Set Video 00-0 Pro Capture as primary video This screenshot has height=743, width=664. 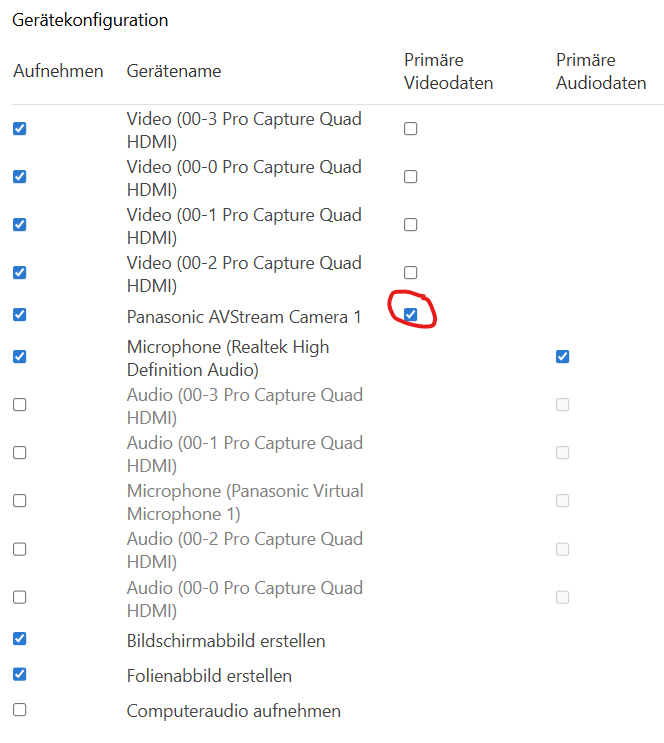pyautogui.click(x=410, y=176)
